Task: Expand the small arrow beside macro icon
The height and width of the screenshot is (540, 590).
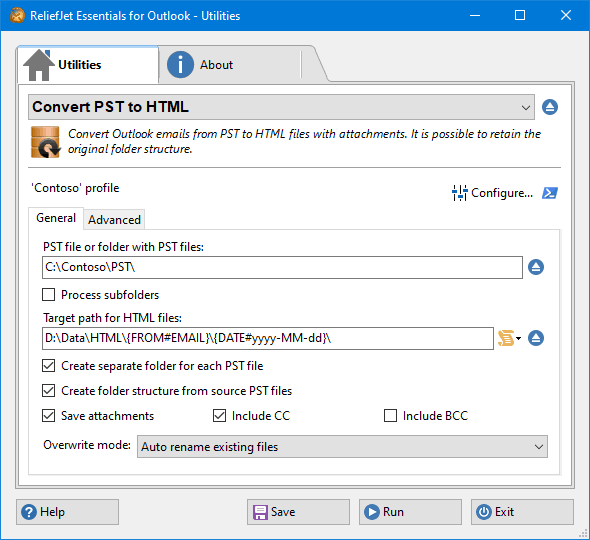Action: point(519,338)
